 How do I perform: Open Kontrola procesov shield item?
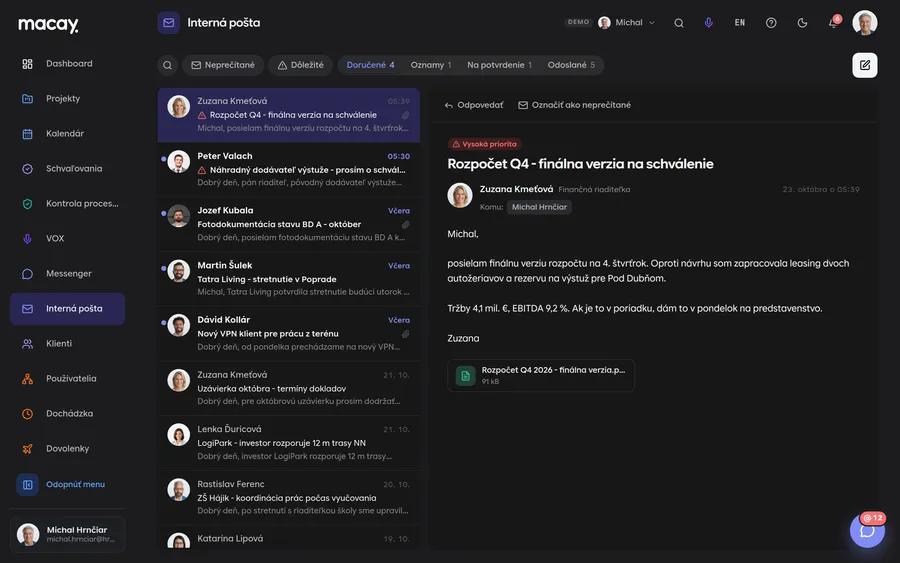[67, 204]
